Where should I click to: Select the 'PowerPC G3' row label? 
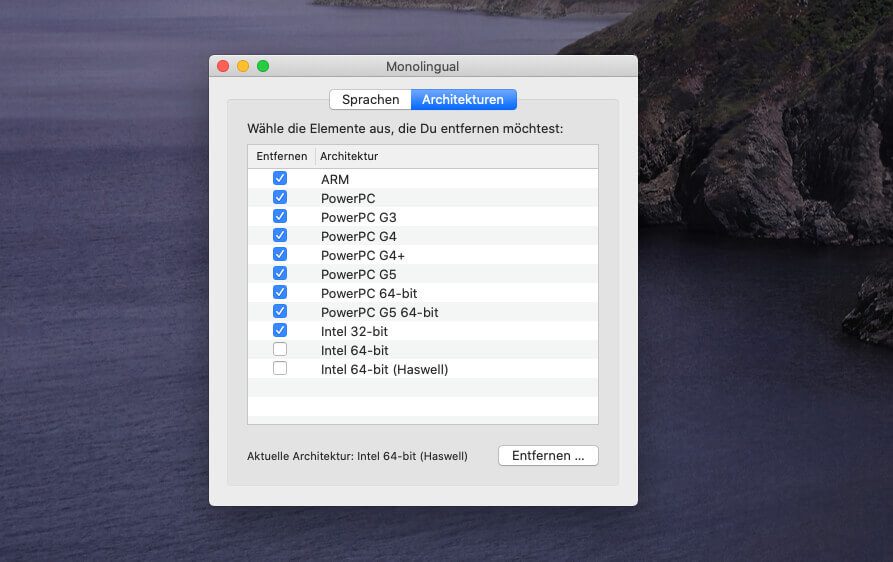[x=359, y=218]
